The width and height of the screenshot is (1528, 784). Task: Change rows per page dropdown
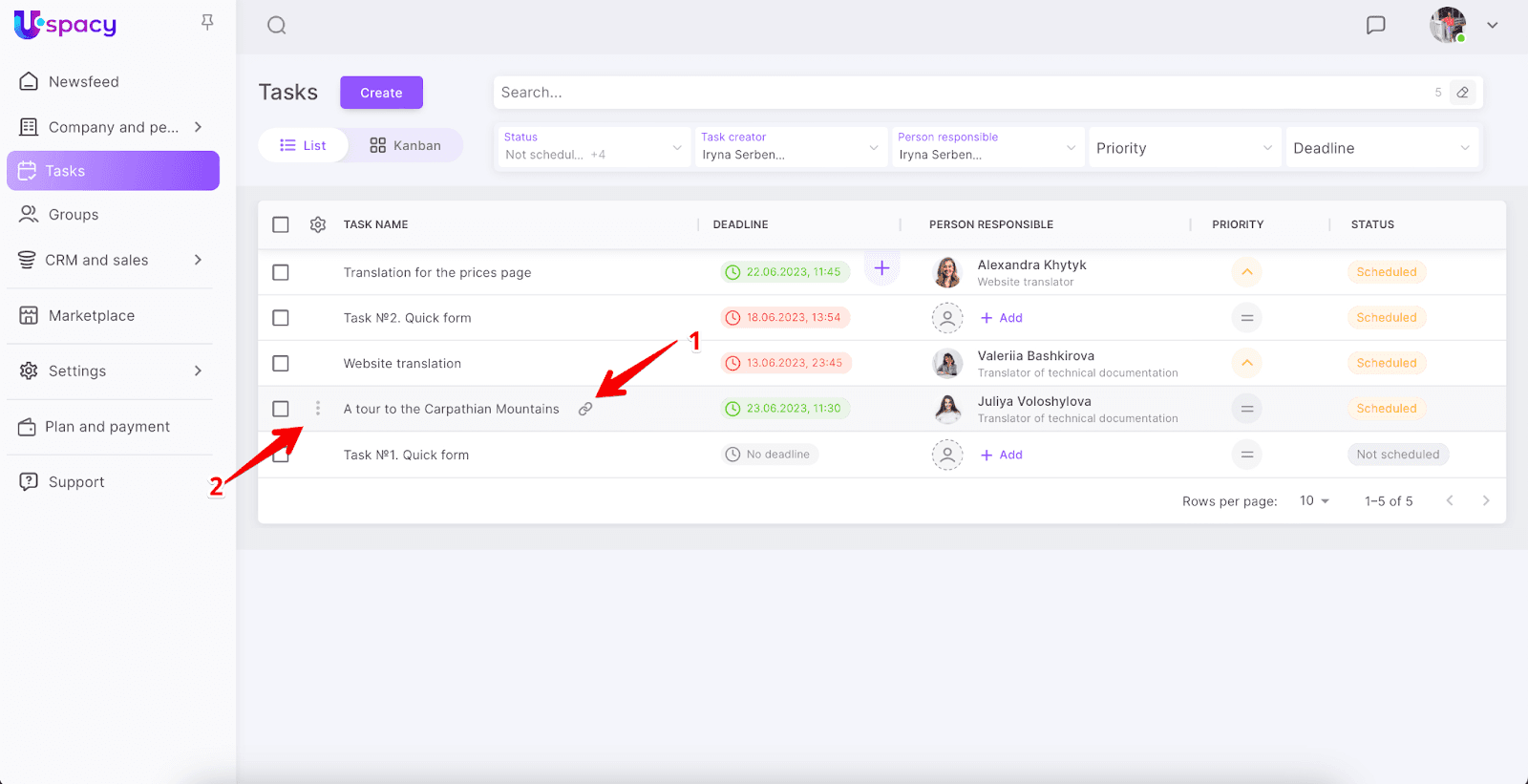coord(1314,501)
